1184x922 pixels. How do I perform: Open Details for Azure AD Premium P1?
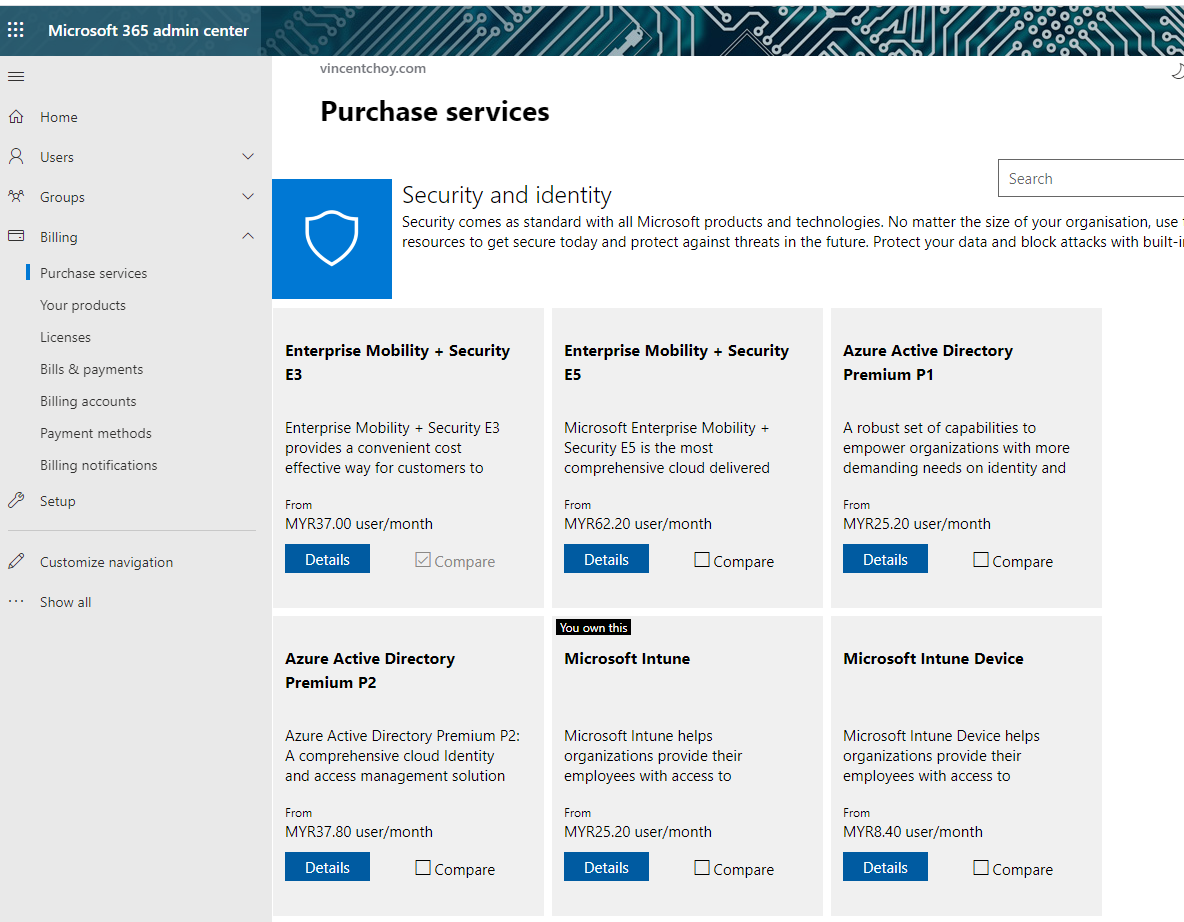coord(885,559)
